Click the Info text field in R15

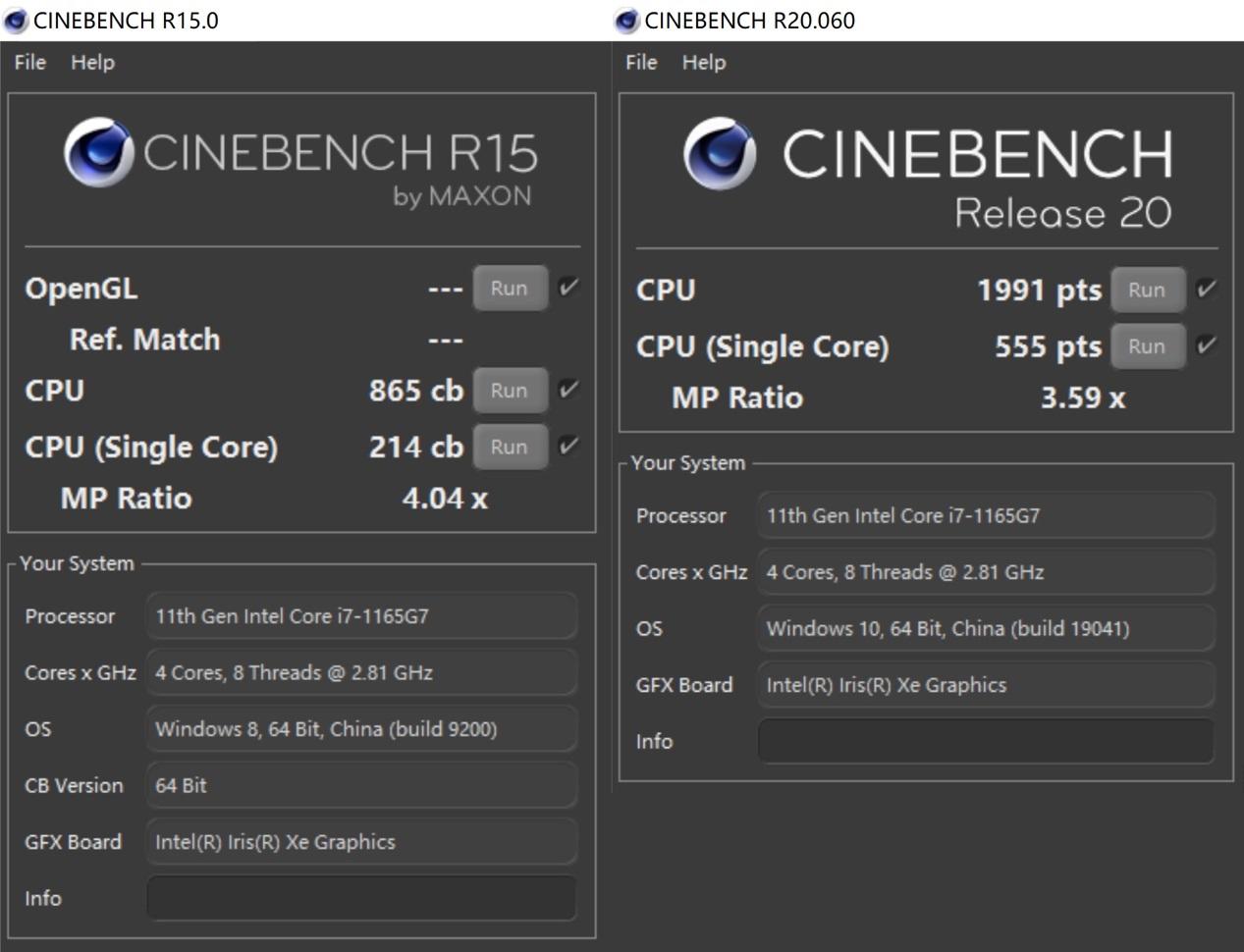click(361, 898)
